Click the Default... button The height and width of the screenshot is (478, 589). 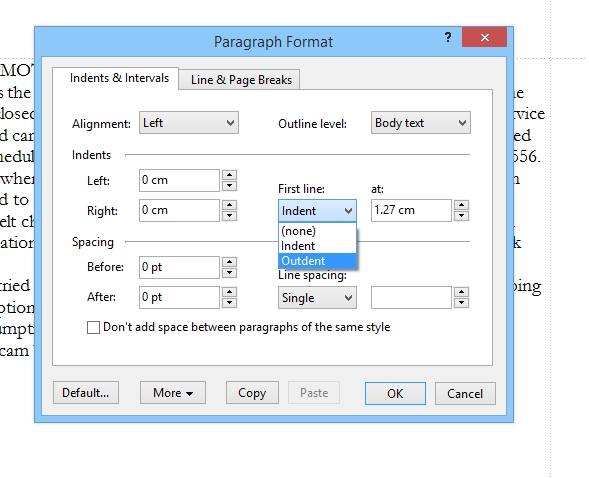click(86, 393)
